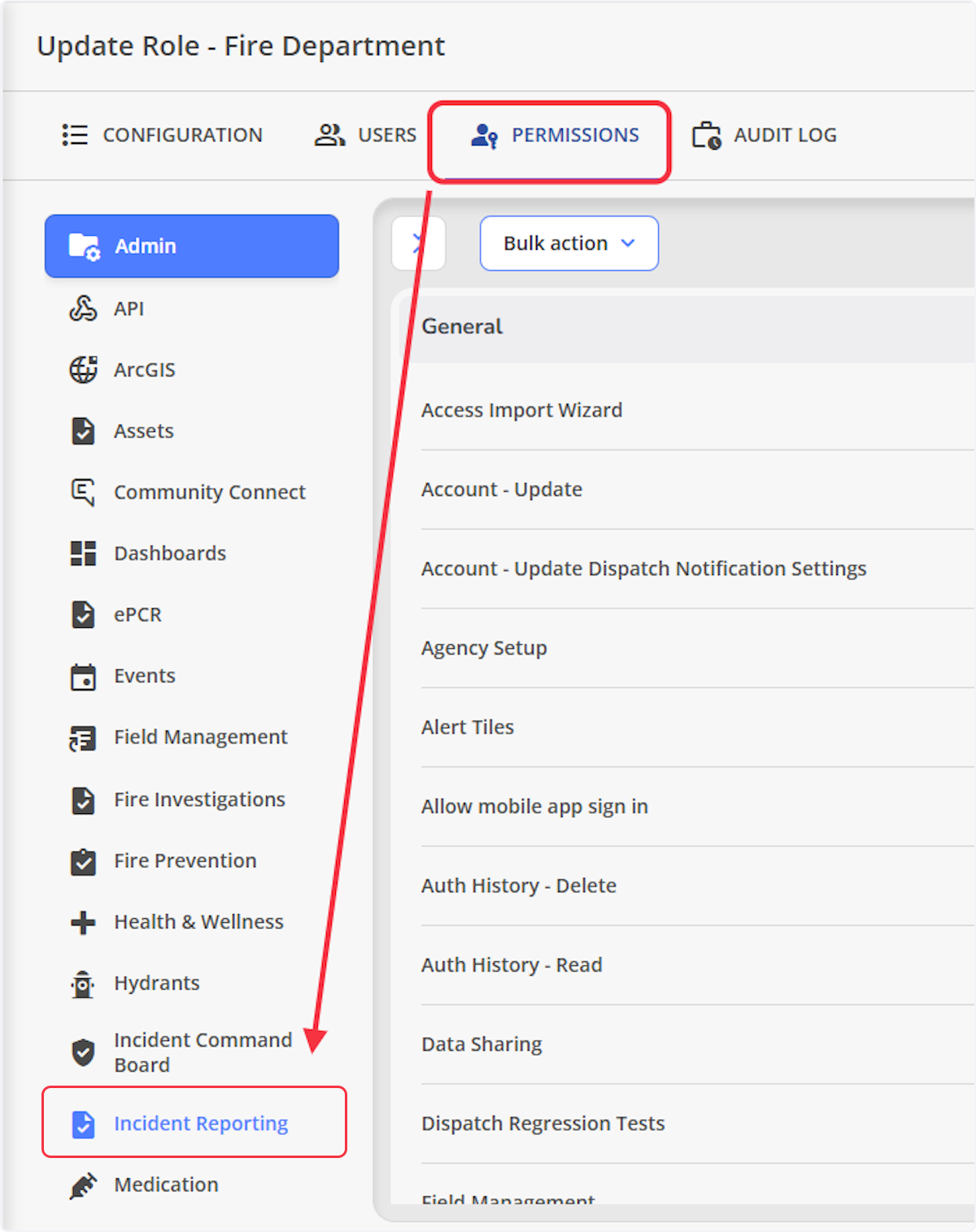This screenshot has width=976, height=1232.
Task: Open the Audit Log tab
Action: point(764,135)
